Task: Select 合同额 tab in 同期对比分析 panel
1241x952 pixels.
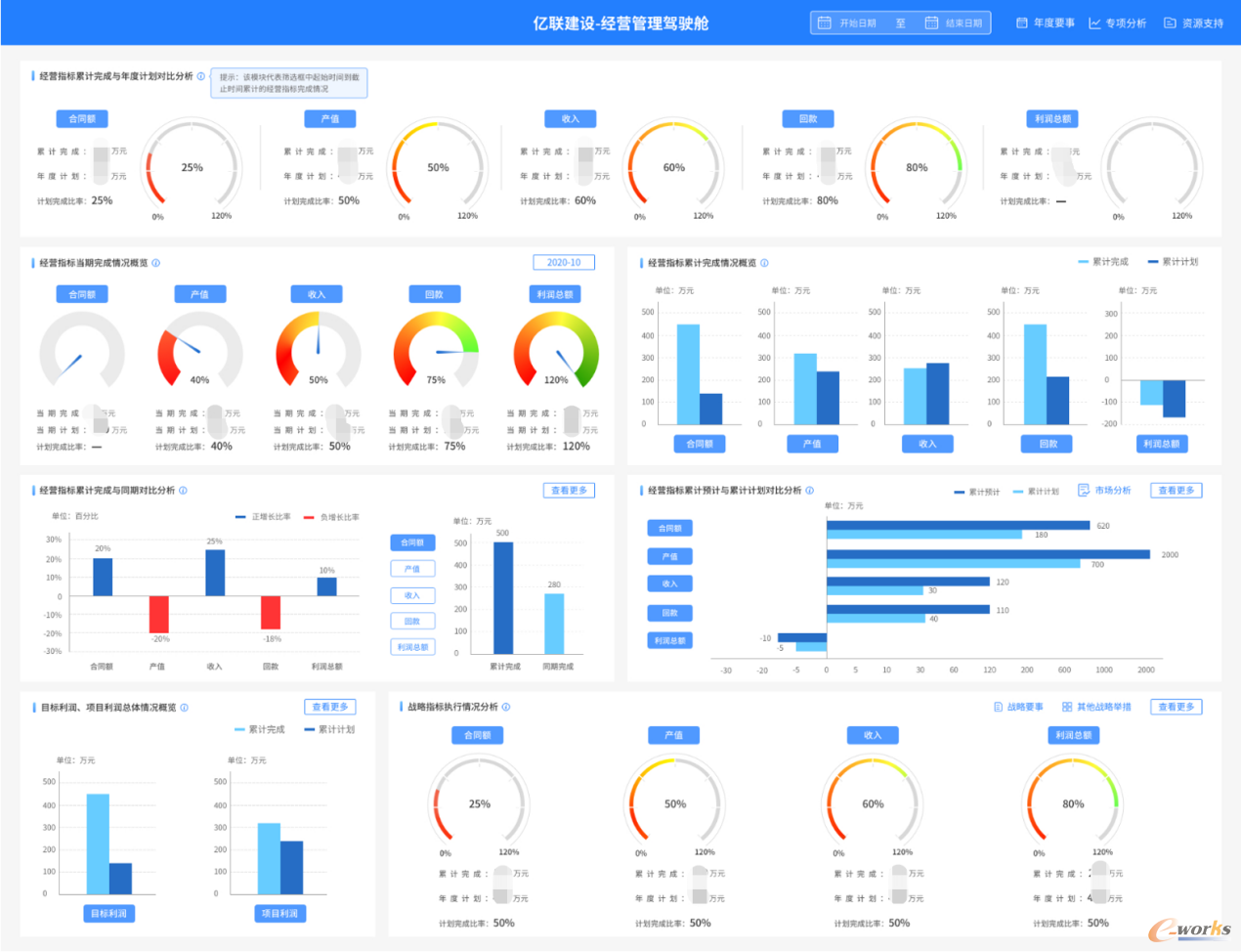Action: pos(412,542)
